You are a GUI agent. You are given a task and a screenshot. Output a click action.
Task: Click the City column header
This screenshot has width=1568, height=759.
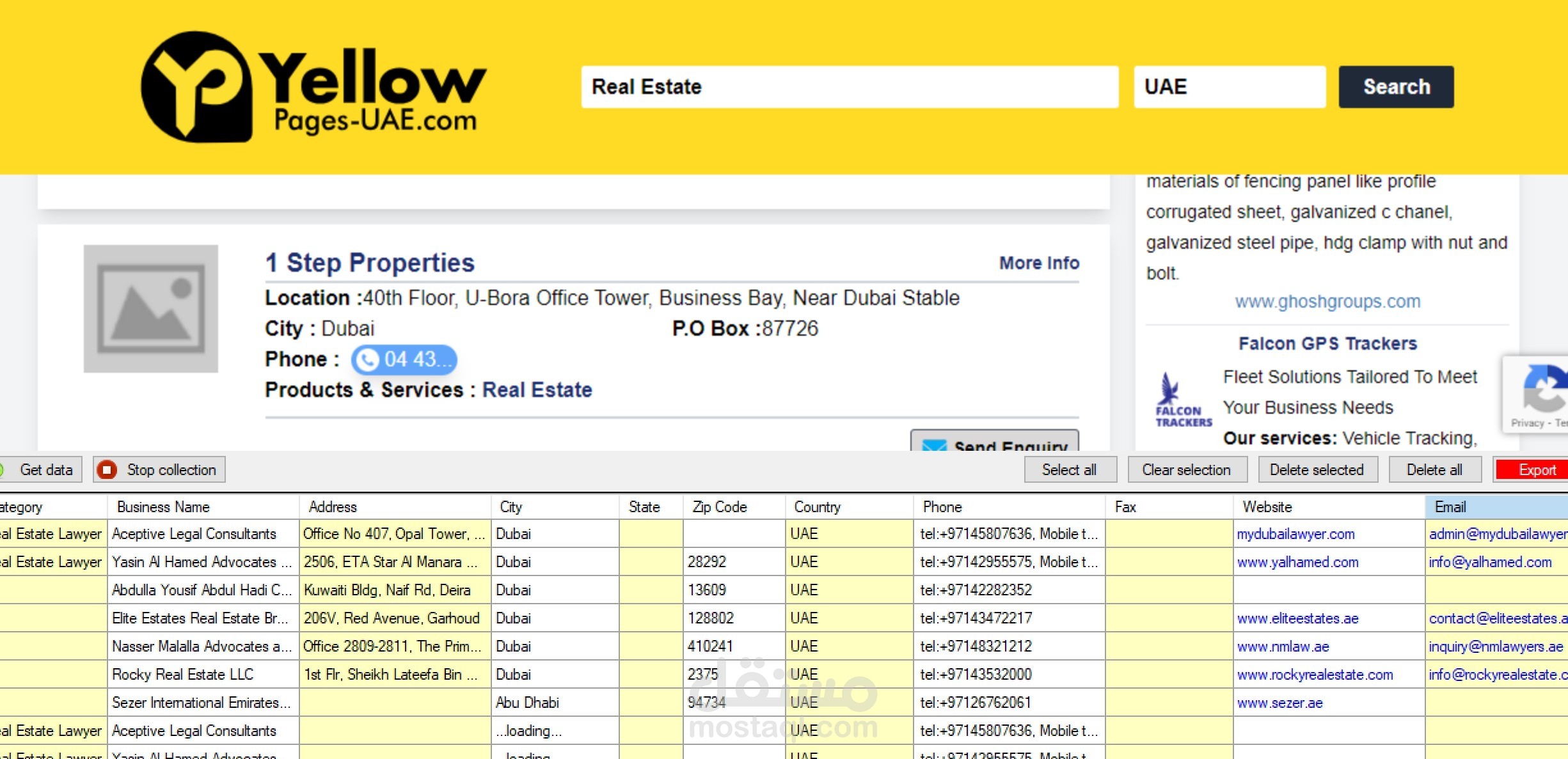(555, 507)
